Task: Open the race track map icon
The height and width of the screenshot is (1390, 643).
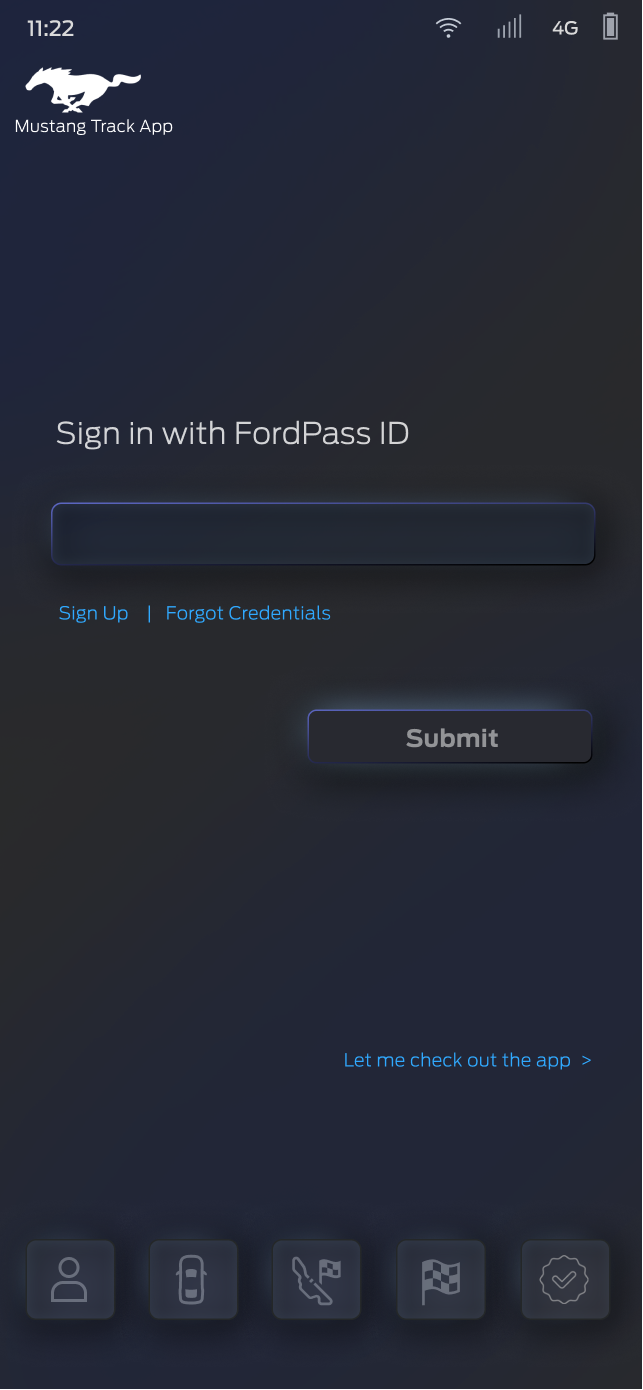Action: (316, 1279)
